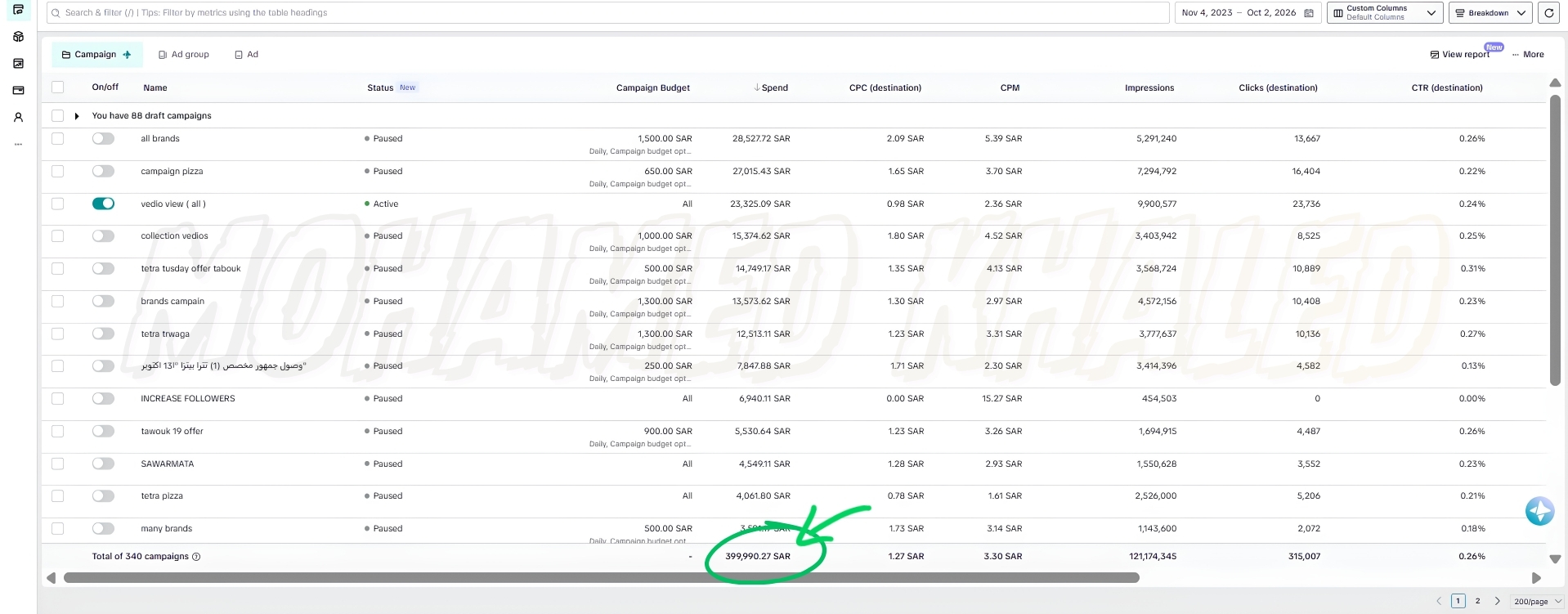Open the Custom Columns dropdown
1568x614 pixels.
coord(1383,13)
